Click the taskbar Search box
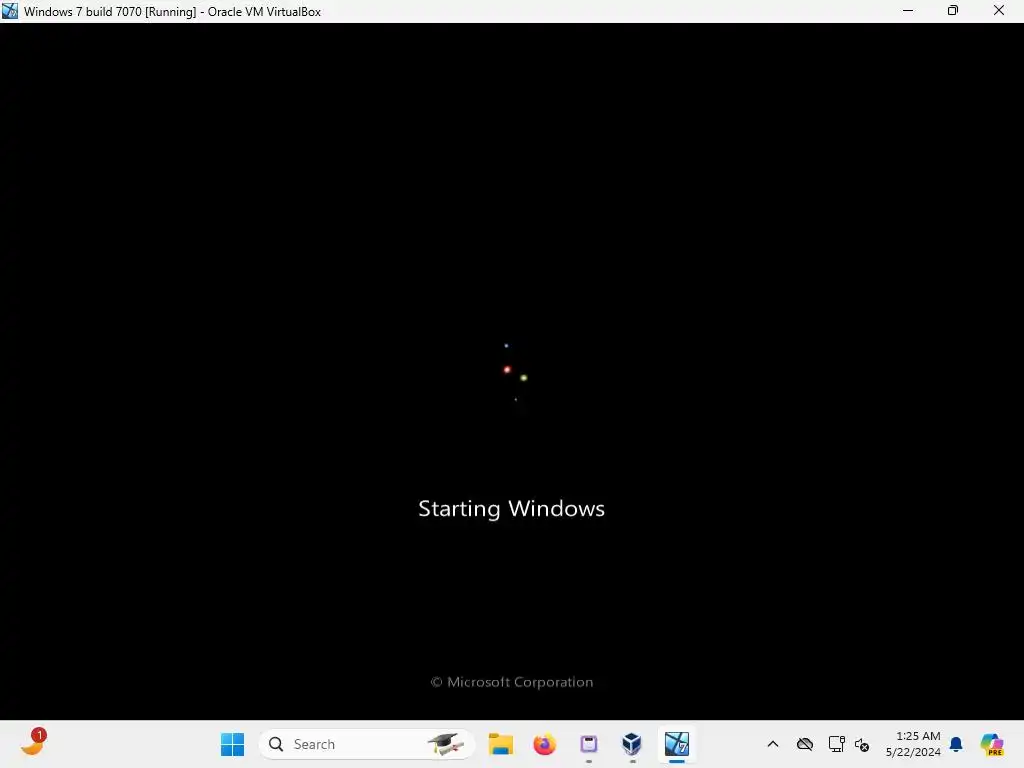Image resolution: width=1024 pixels, height=768 pixels. 366,744
